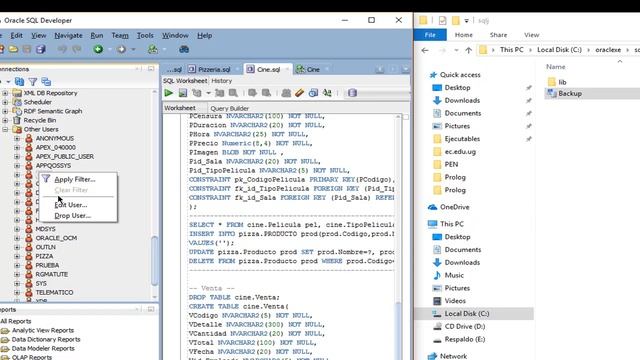Click the Commit icon in worksheet toolbar
Screen dimensions: 640x360
point(252,93)
